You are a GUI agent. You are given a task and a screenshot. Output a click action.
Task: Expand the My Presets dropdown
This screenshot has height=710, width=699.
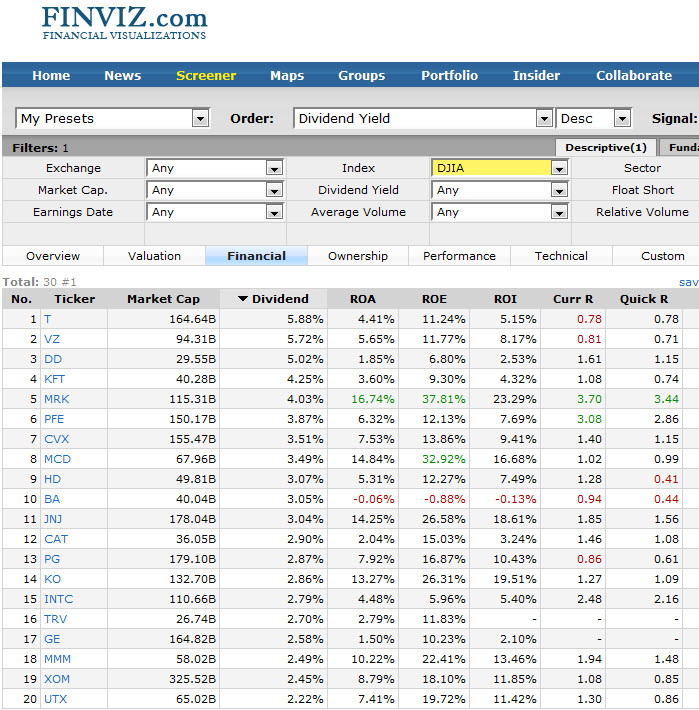[x=112, y=119]
